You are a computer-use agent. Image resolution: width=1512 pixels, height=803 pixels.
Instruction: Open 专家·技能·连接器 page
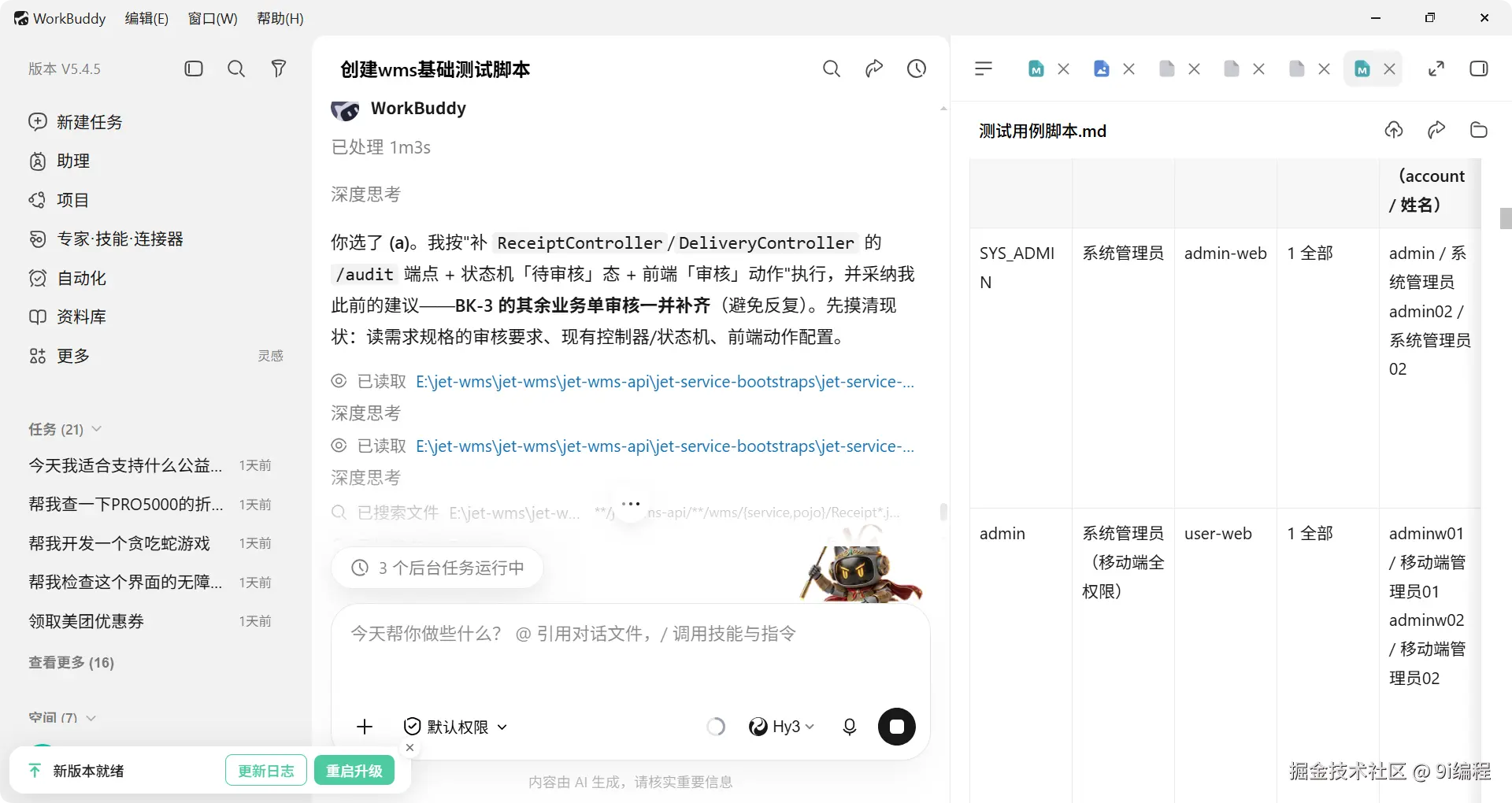[106, 239]
